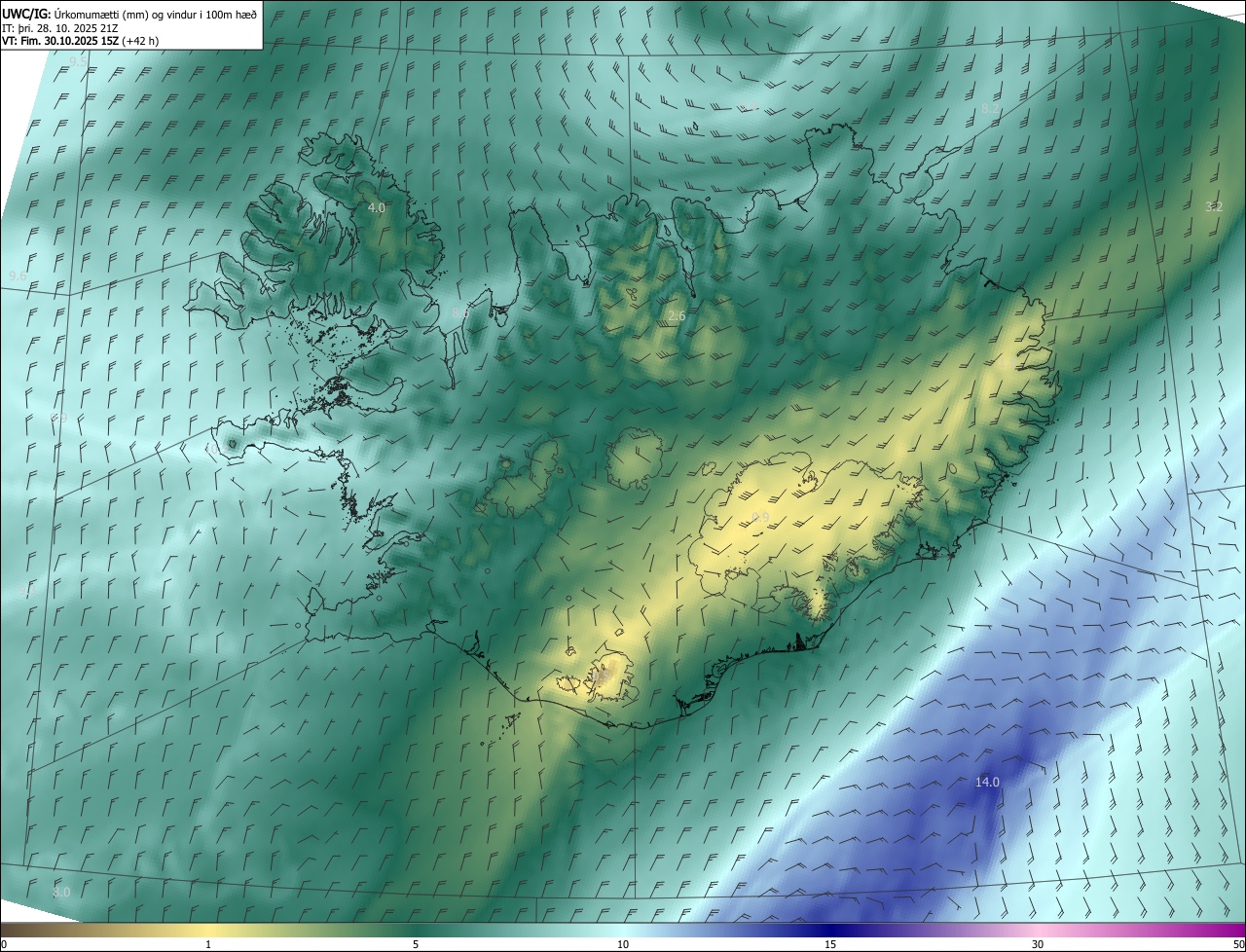Click the '9.6' value label on the west edge

(x=18, y=276)
